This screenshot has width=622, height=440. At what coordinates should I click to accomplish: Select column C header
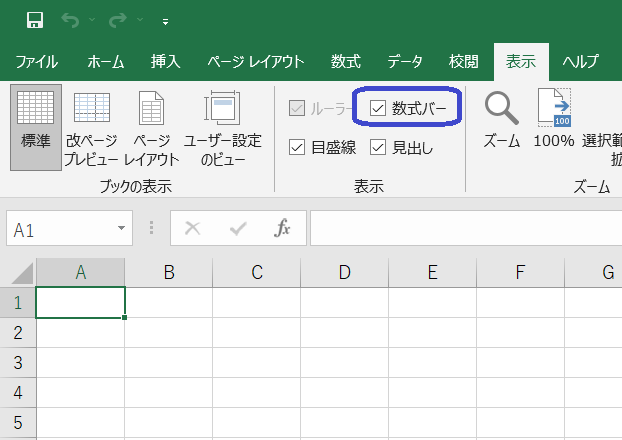257,273
